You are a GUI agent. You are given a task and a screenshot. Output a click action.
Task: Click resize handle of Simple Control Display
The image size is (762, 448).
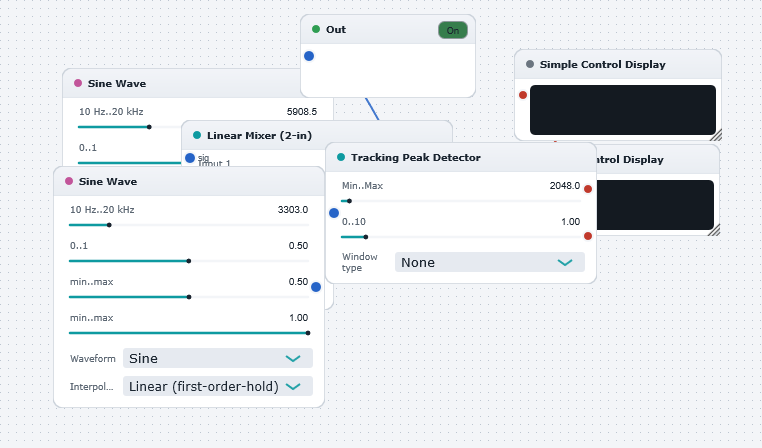pos(716,135)
